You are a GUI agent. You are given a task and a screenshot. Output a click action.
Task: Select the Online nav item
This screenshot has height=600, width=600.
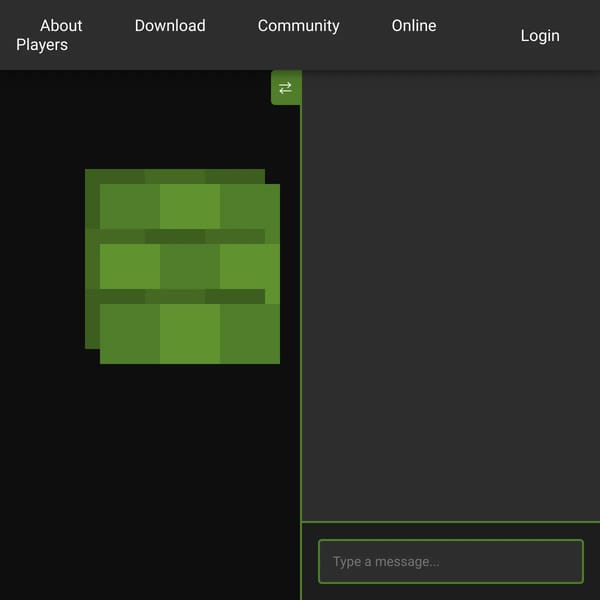(414, 26)
